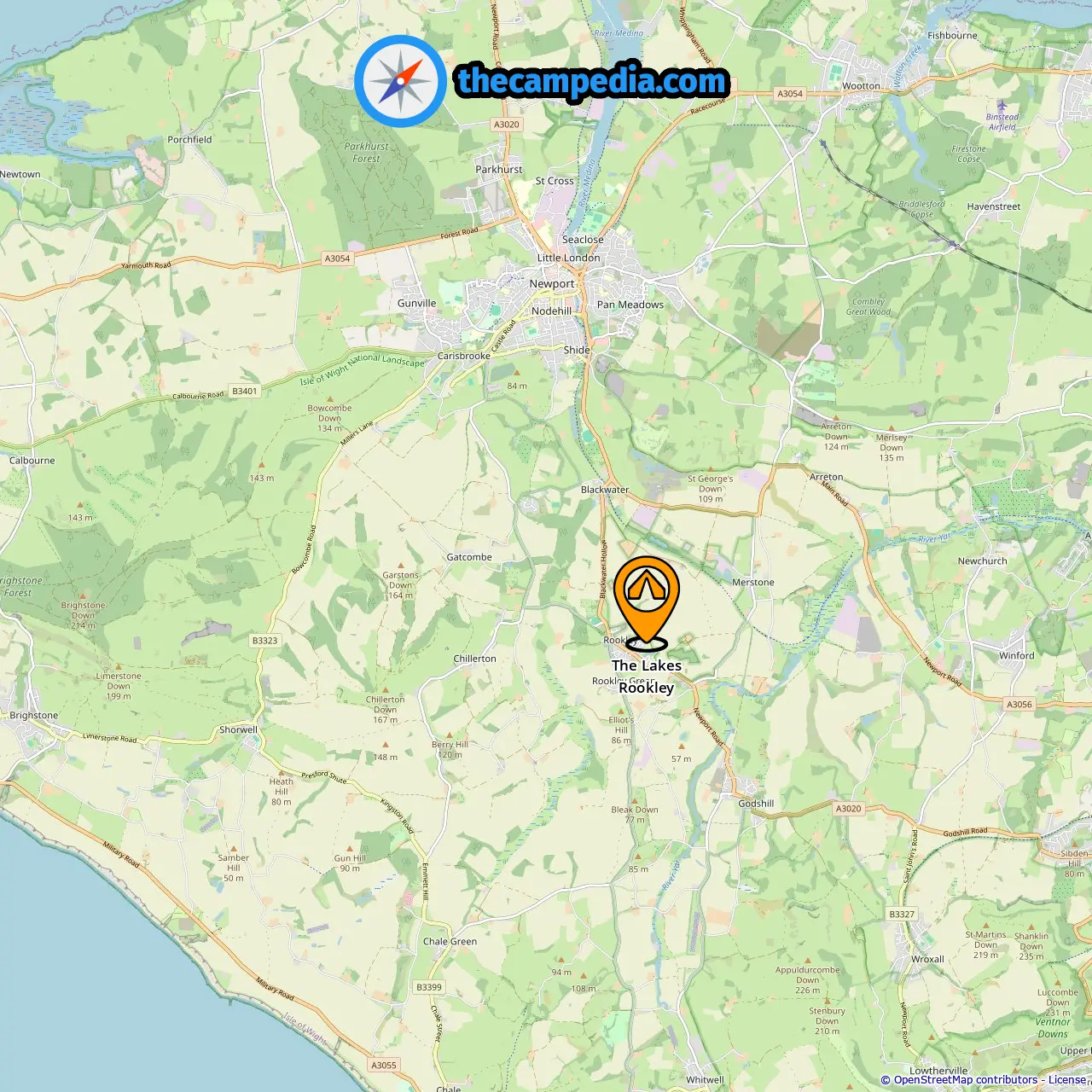Click the B3399 road shield
The height and width of the screenshot is (1092, 1092).
point(429,987)
